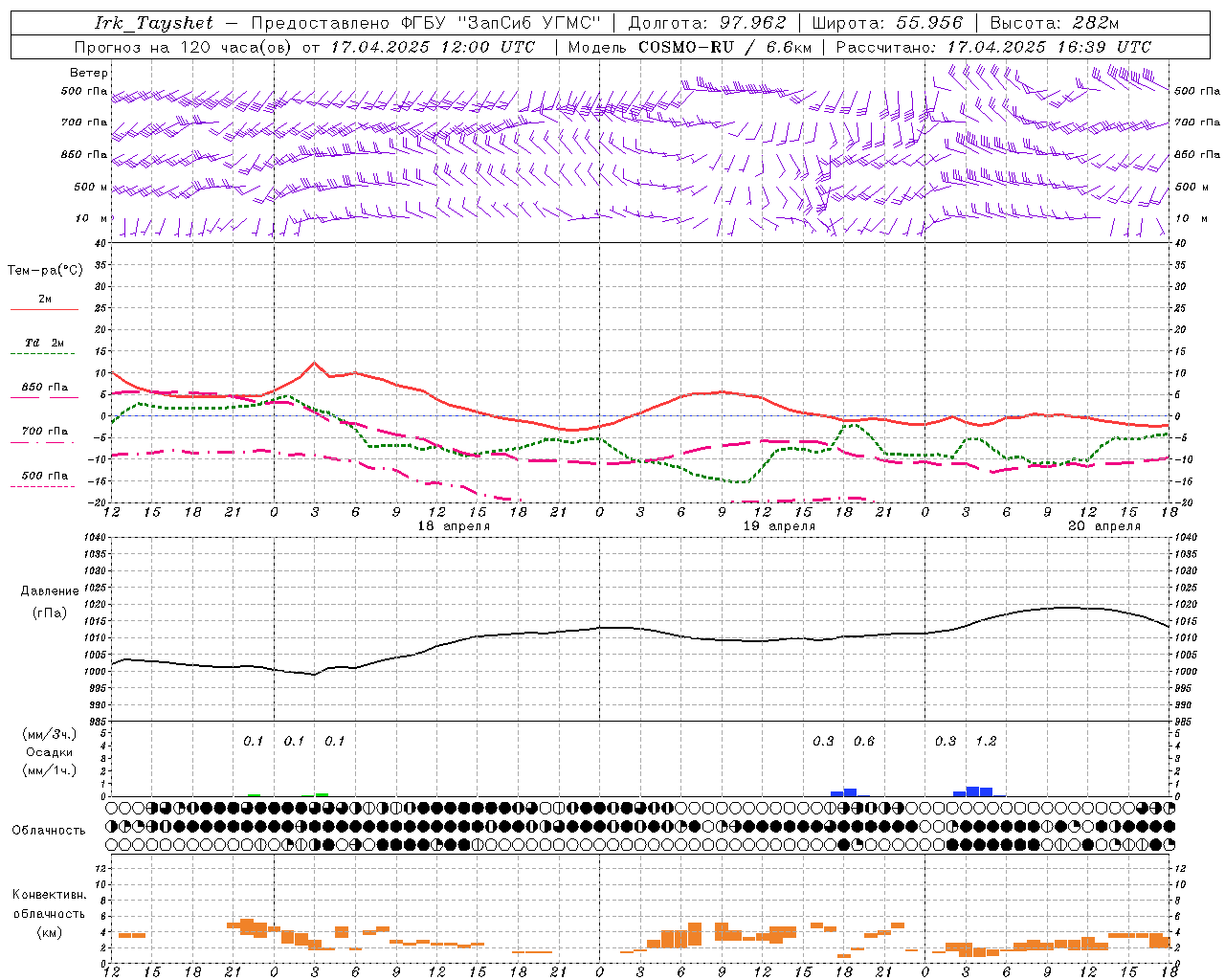Click the blue precipitation bar under 0.6
Viewport: 1225px width, 980px height.
[x=850, y=792]
